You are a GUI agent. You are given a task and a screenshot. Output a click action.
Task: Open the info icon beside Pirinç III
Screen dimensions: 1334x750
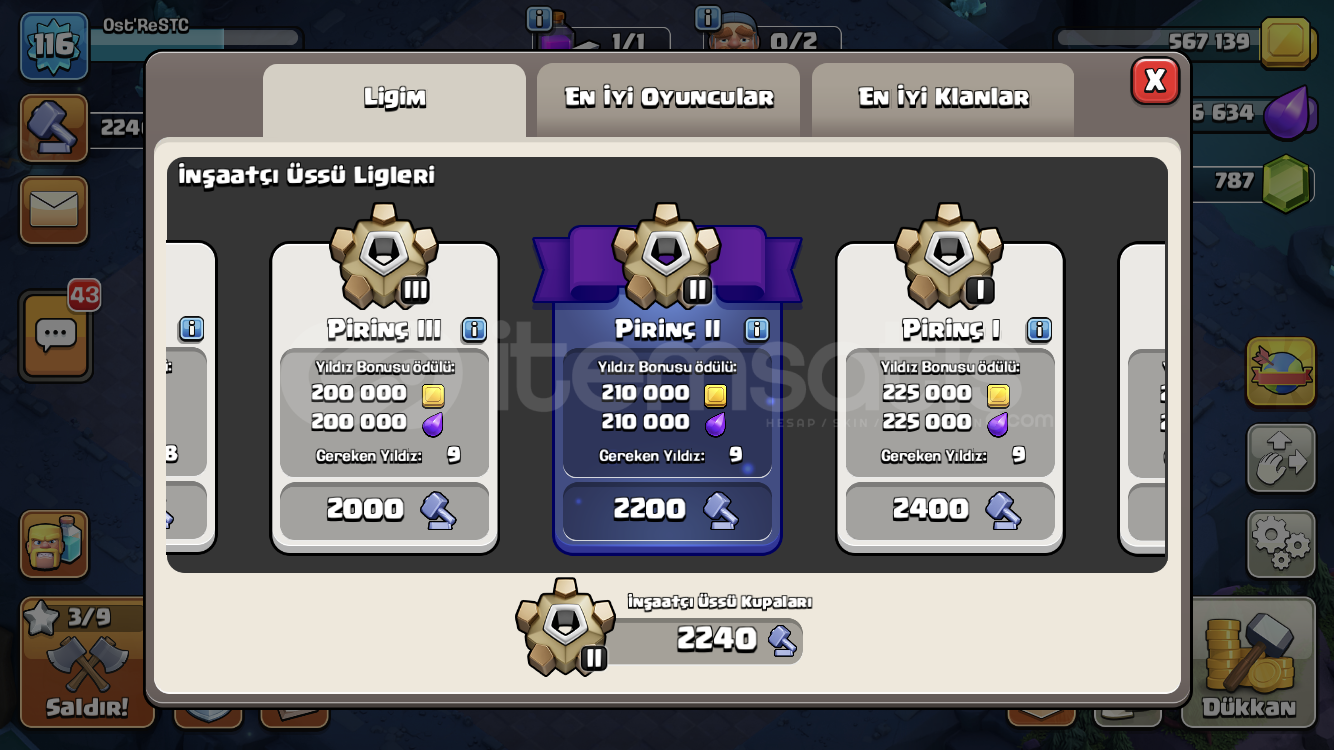[x=474, y=330]
